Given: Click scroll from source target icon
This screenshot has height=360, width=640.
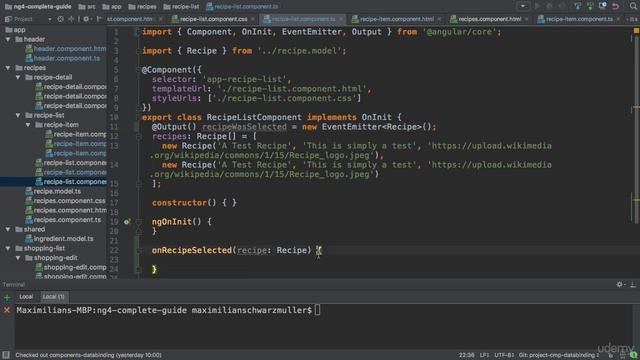Looking at the screenshot, I should coord(60,19).
